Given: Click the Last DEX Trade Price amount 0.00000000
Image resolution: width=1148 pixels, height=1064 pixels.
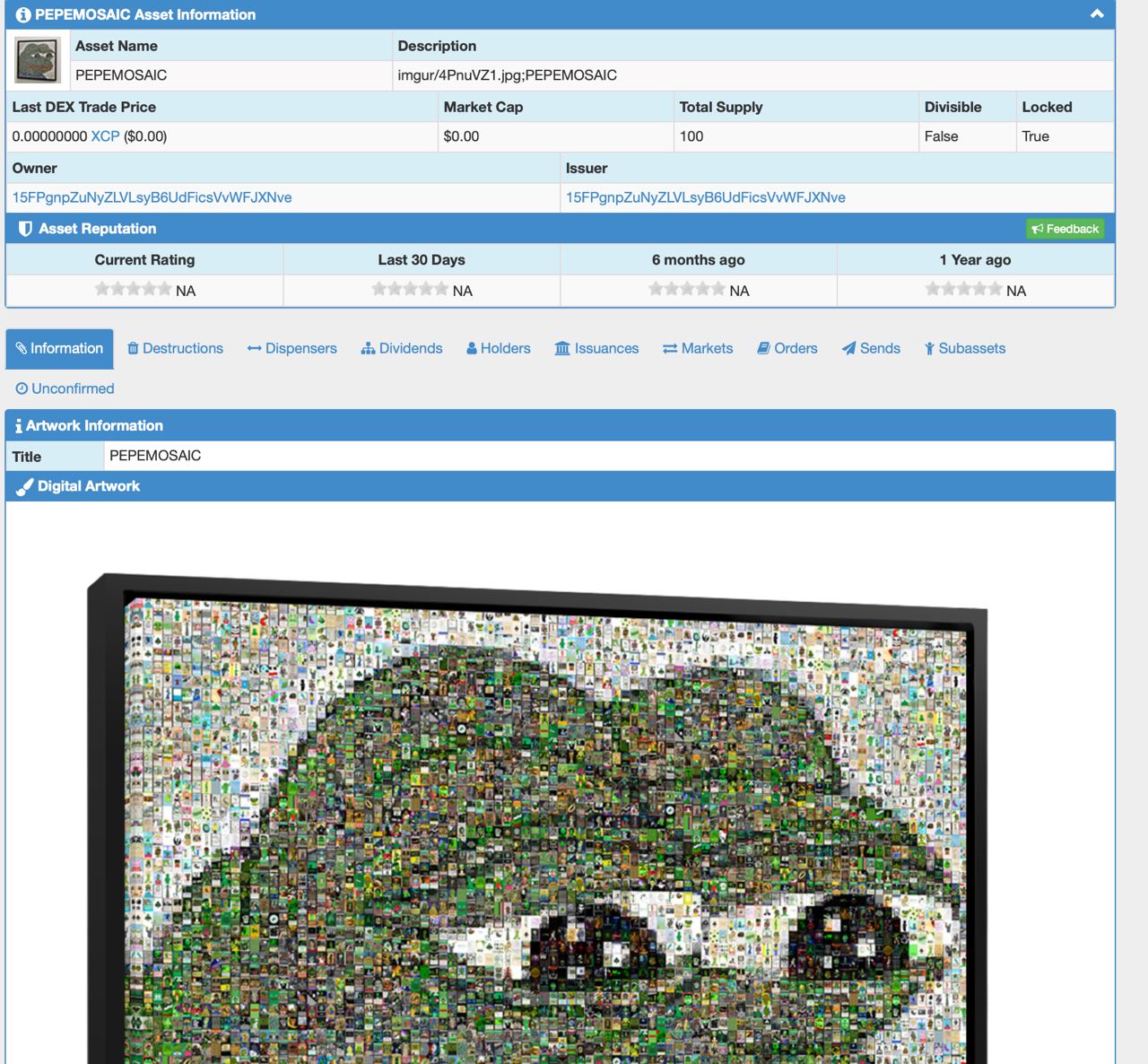Looking at the screenshot, I should tap(49, 136).
